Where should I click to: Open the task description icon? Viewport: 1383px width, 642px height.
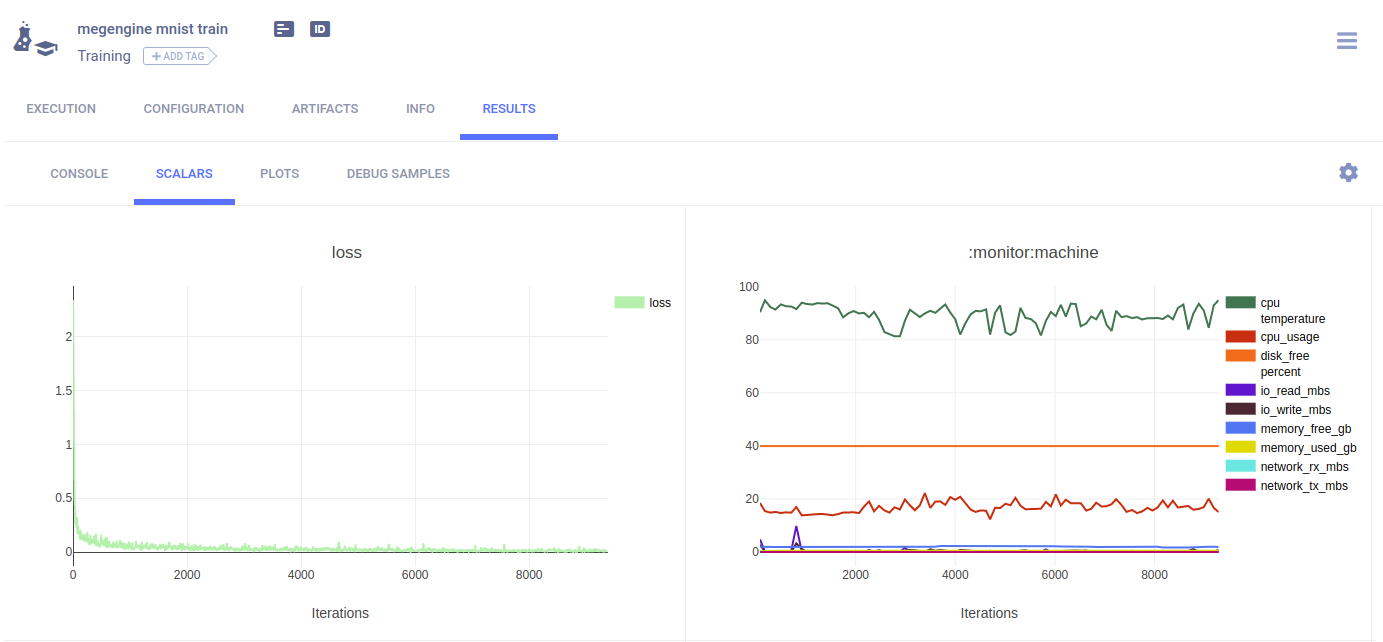point(284,29)
